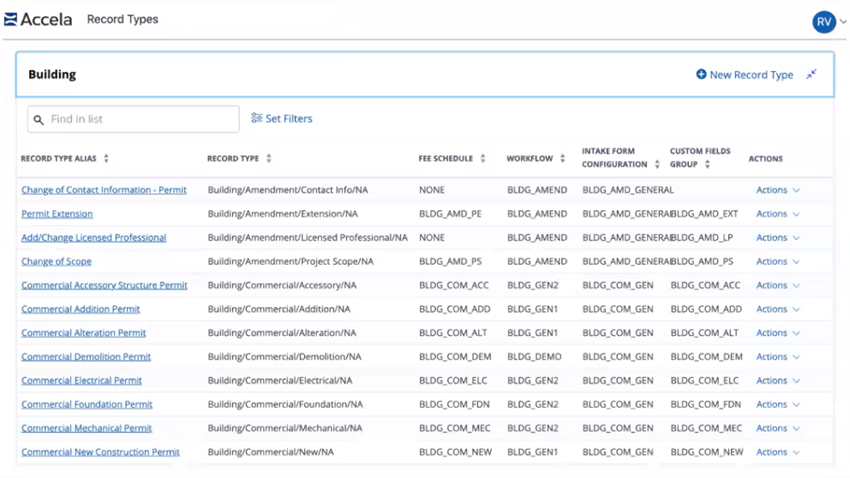The width and height of the screenshot is (850, 478).
Task: Sort by Record Type column arrows
Action: click(x=269, y=159)
